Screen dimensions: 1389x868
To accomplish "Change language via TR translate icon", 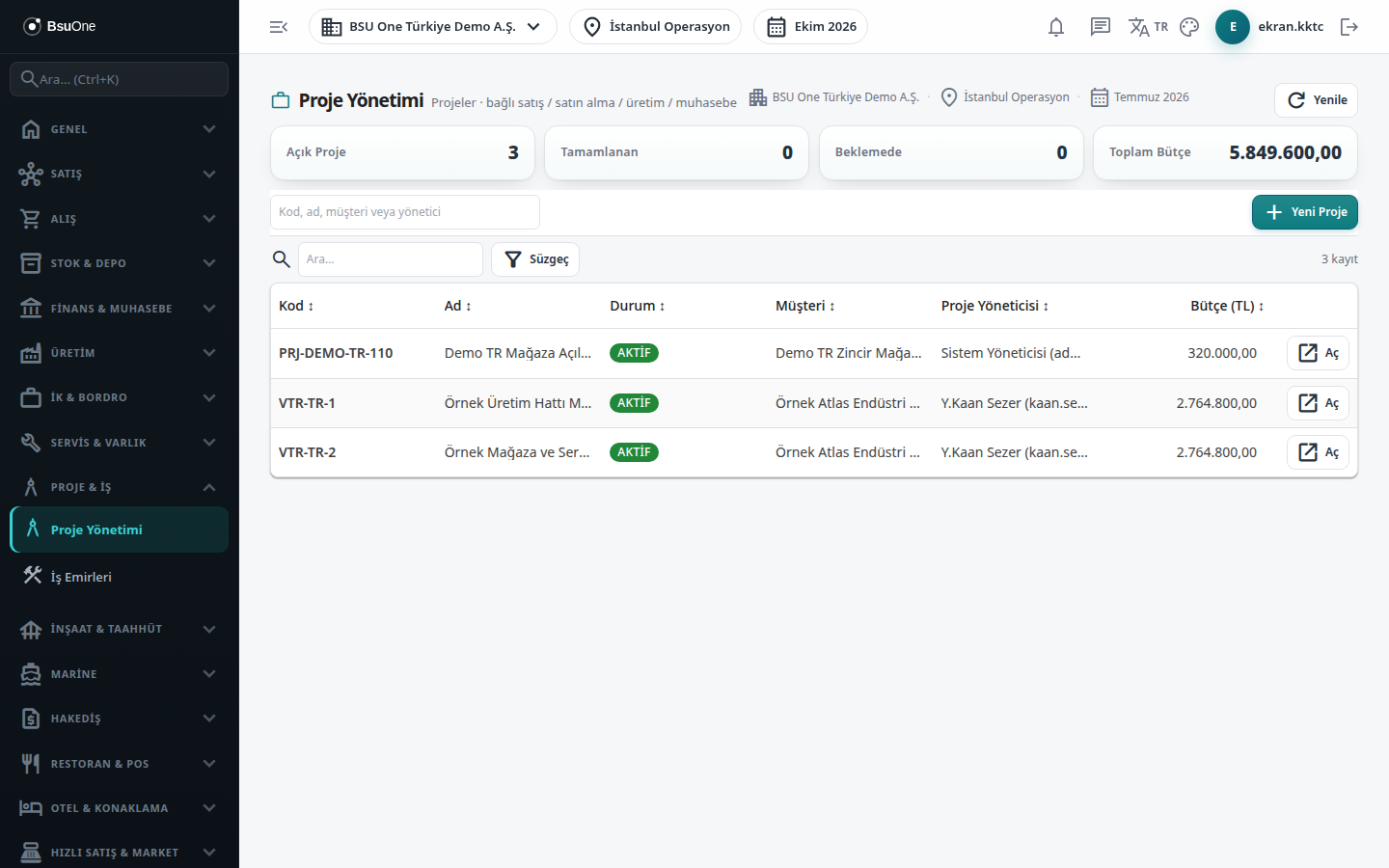I will (x=1148, y=27).
